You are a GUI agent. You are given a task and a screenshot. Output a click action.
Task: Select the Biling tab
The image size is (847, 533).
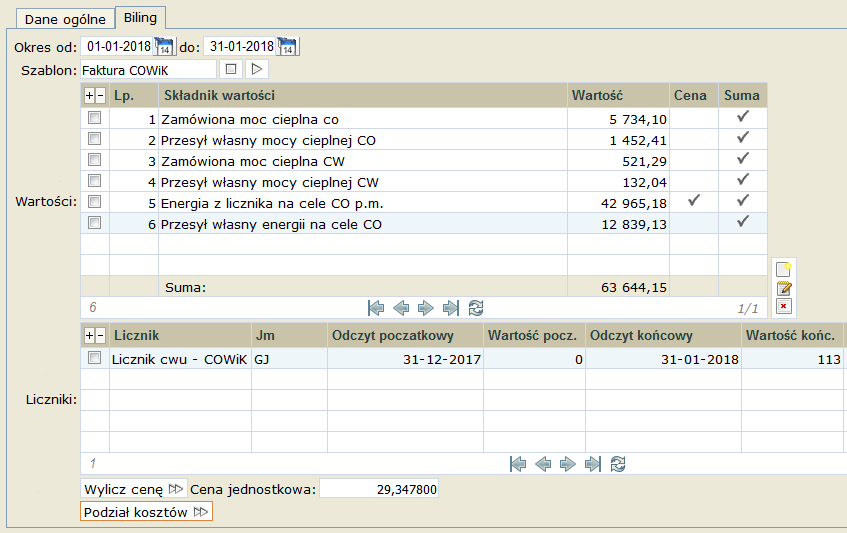(x=140, y=18)
